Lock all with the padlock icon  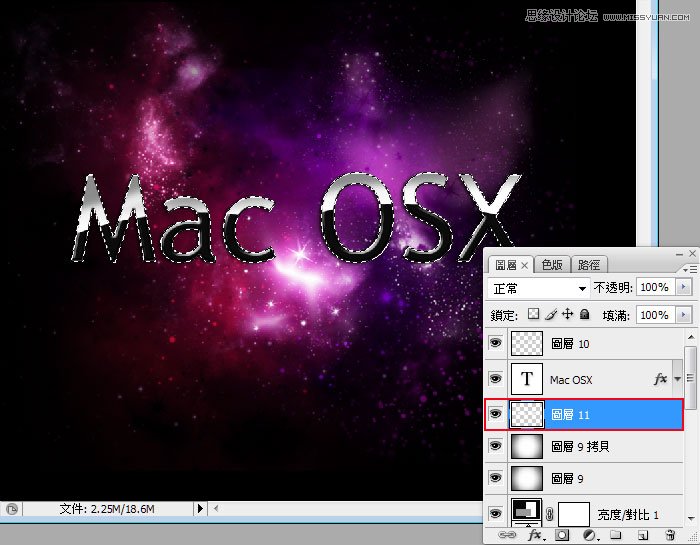click(x=584, y=314)
